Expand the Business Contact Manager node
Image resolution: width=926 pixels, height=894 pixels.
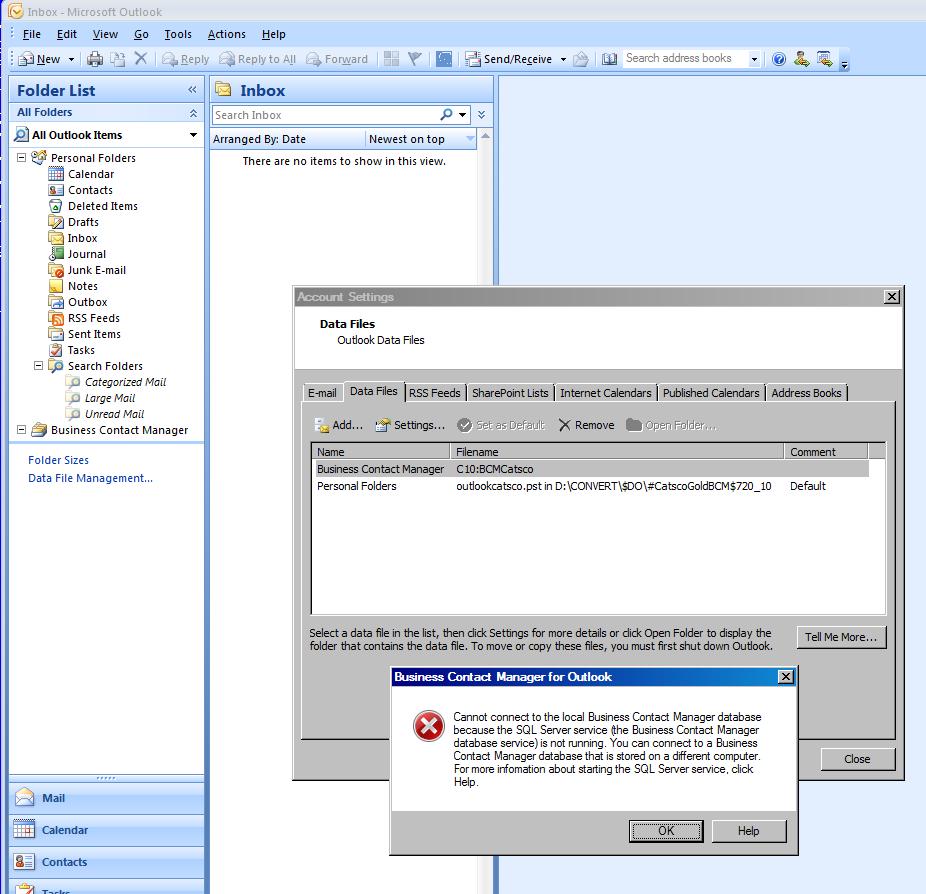22,430
